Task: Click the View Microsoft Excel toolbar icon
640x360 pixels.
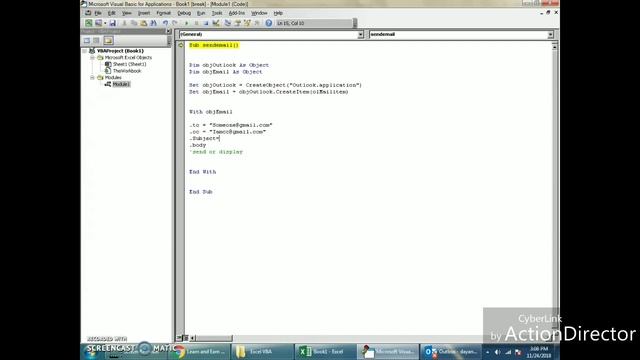Action: click(x=89, y=23)
